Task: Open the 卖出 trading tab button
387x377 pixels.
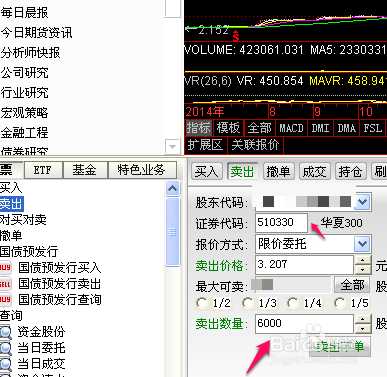Action: 242,172
